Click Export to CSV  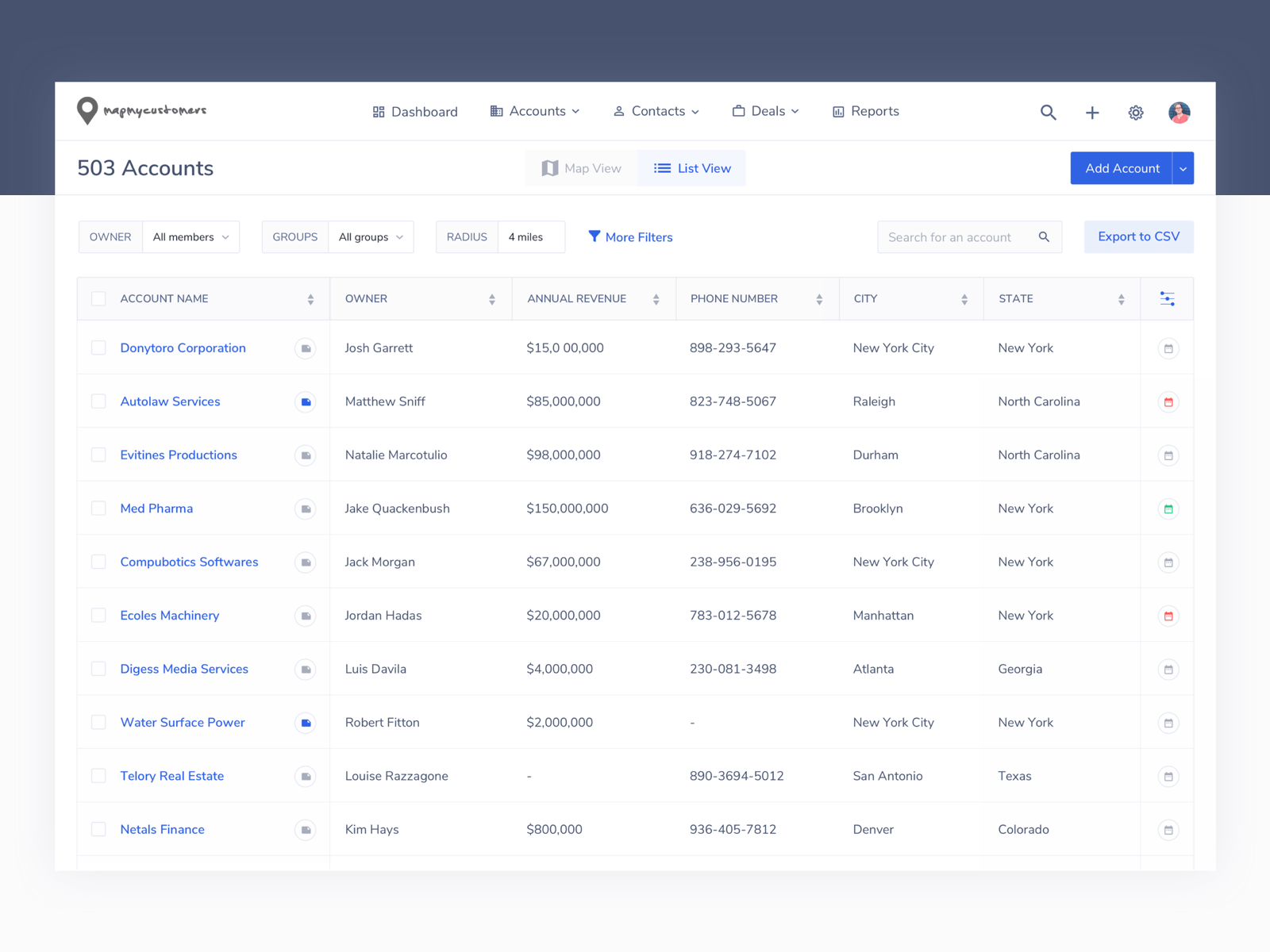(1138, 236)
